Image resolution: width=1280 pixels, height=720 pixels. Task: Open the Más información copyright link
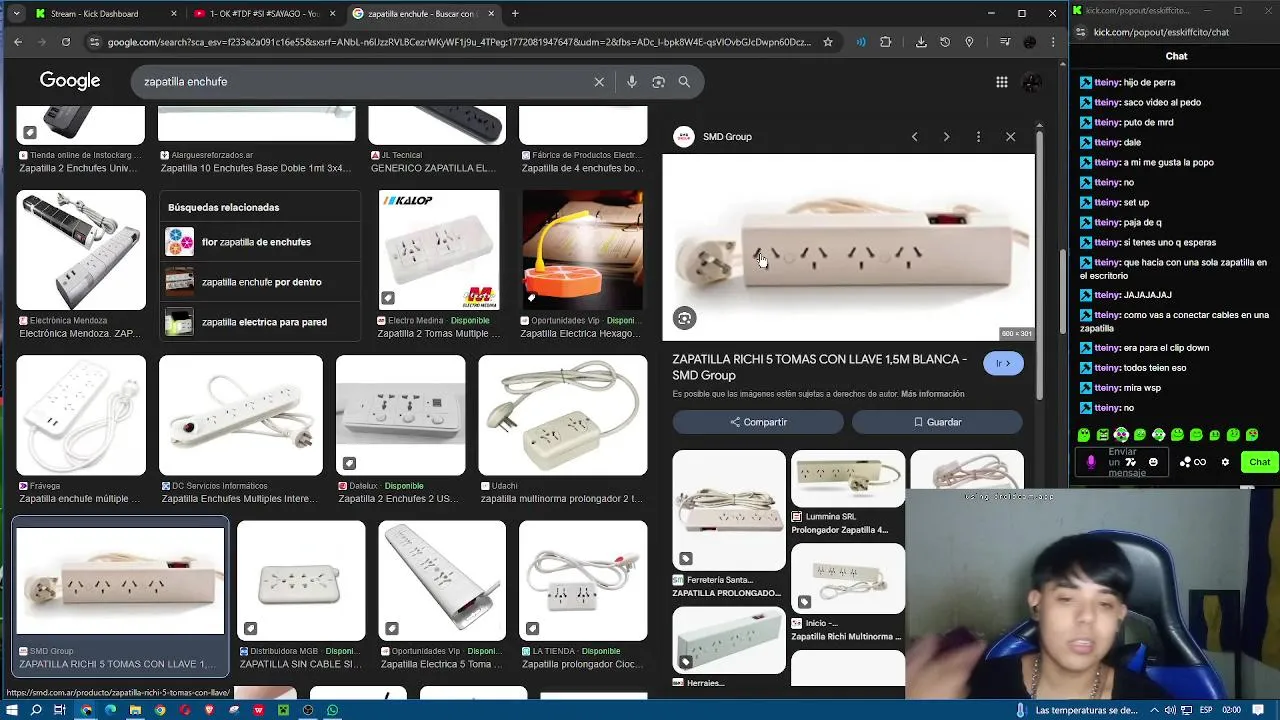pyautogui.click(x=932, y=394)
